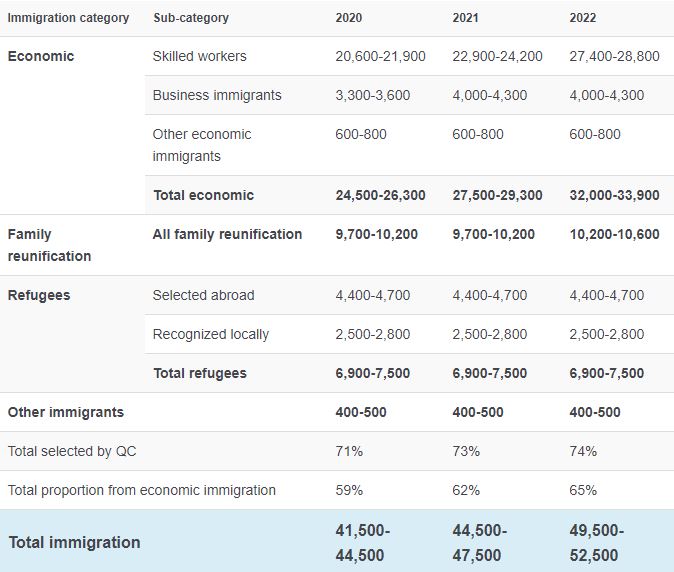Select the Other economic immigrants cell
This screenshot has width=674, height=572.
(202, 145)
